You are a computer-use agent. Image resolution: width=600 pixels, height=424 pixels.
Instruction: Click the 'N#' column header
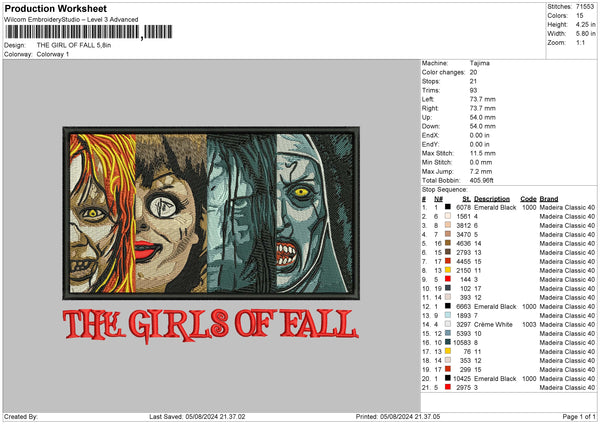click(438, 199)
